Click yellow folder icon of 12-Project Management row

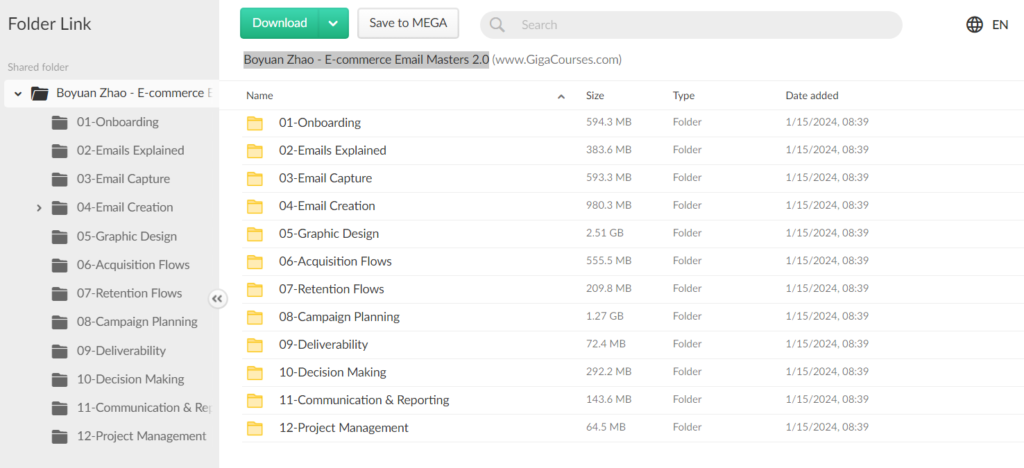point(255,428)
